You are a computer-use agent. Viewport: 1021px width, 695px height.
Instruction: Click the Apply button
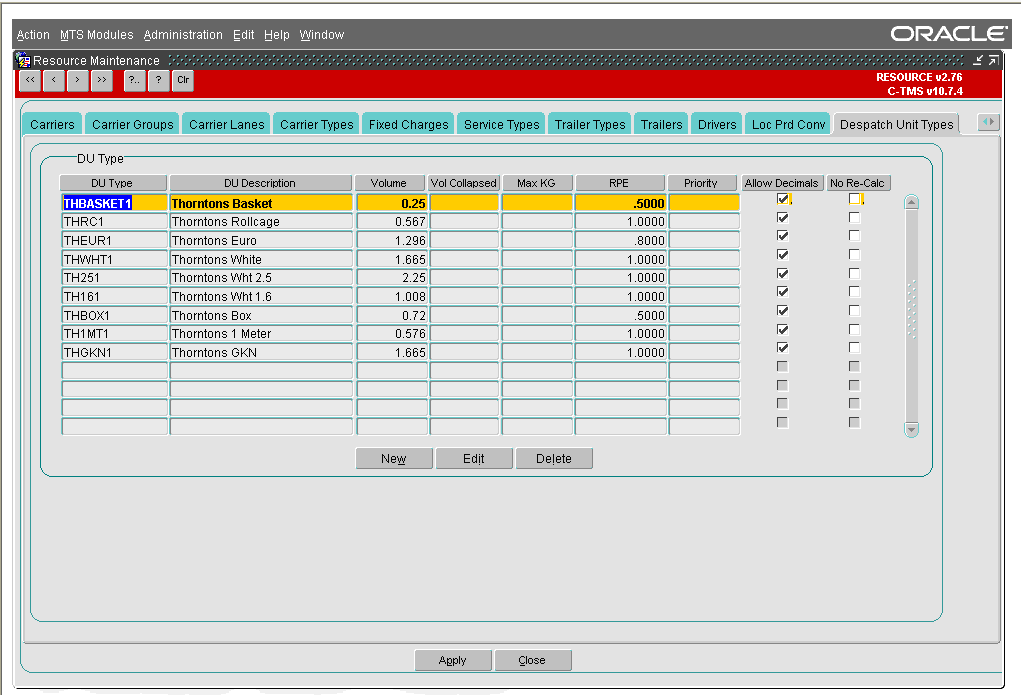453,660
